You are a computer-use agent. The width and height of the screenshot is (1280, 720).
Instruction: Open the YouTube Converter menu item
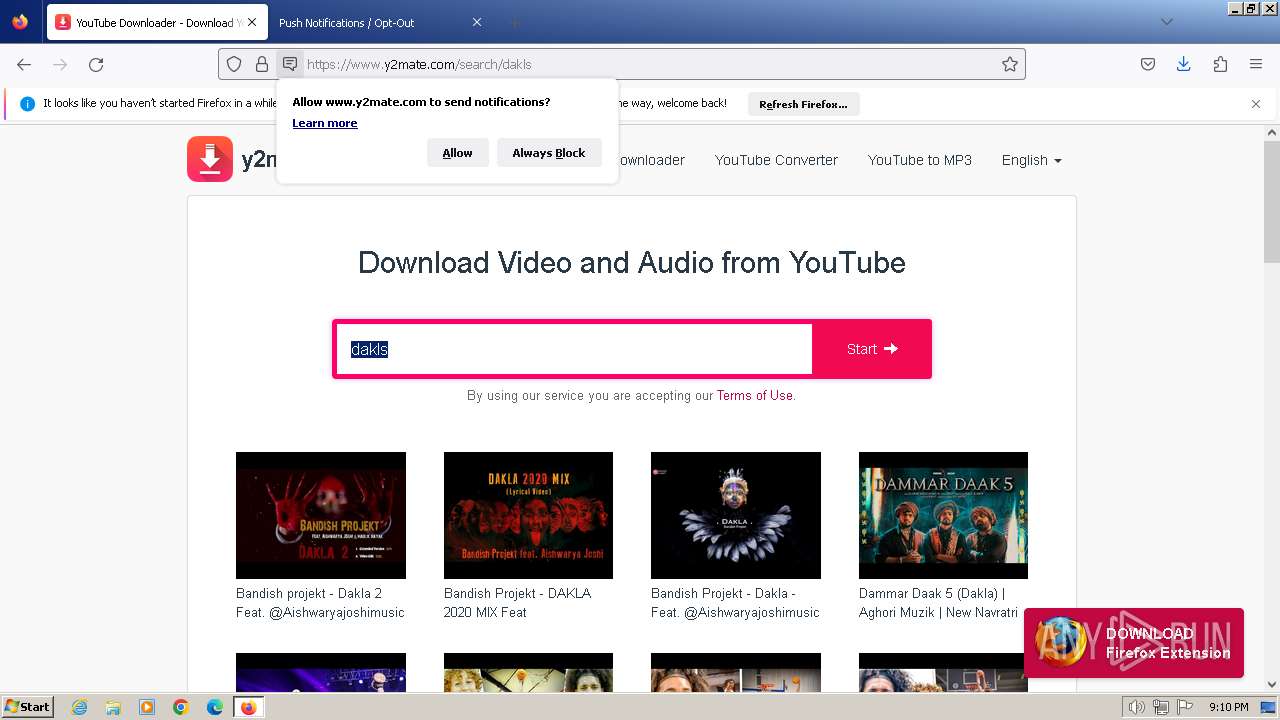[776, 160]
